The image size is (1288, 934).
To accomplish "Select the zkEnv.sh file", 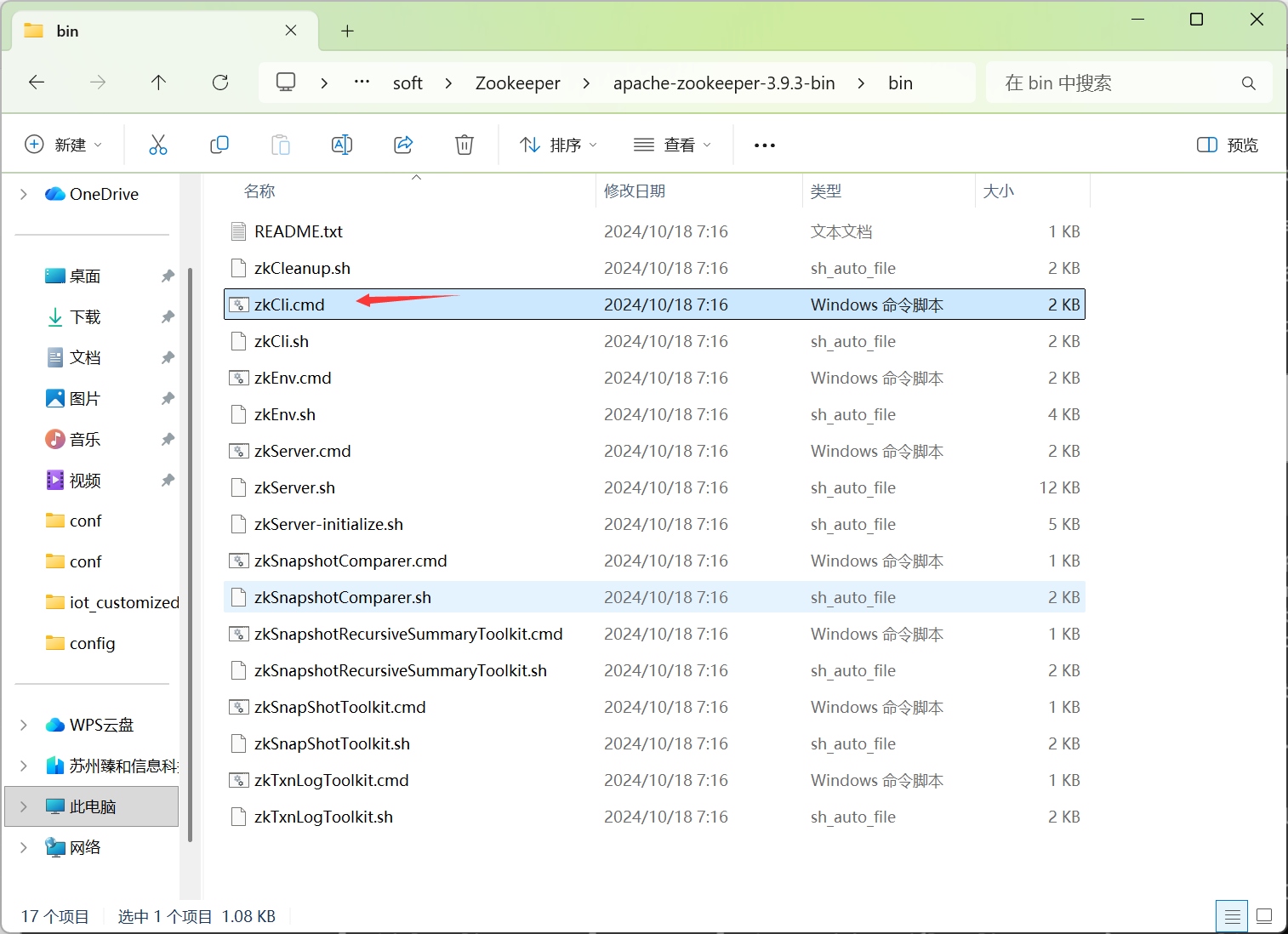I will [654, 414].
